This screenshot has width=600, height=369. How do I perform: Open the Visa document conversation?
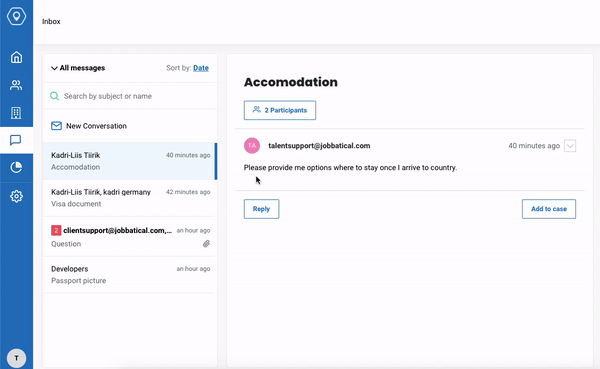130,198
